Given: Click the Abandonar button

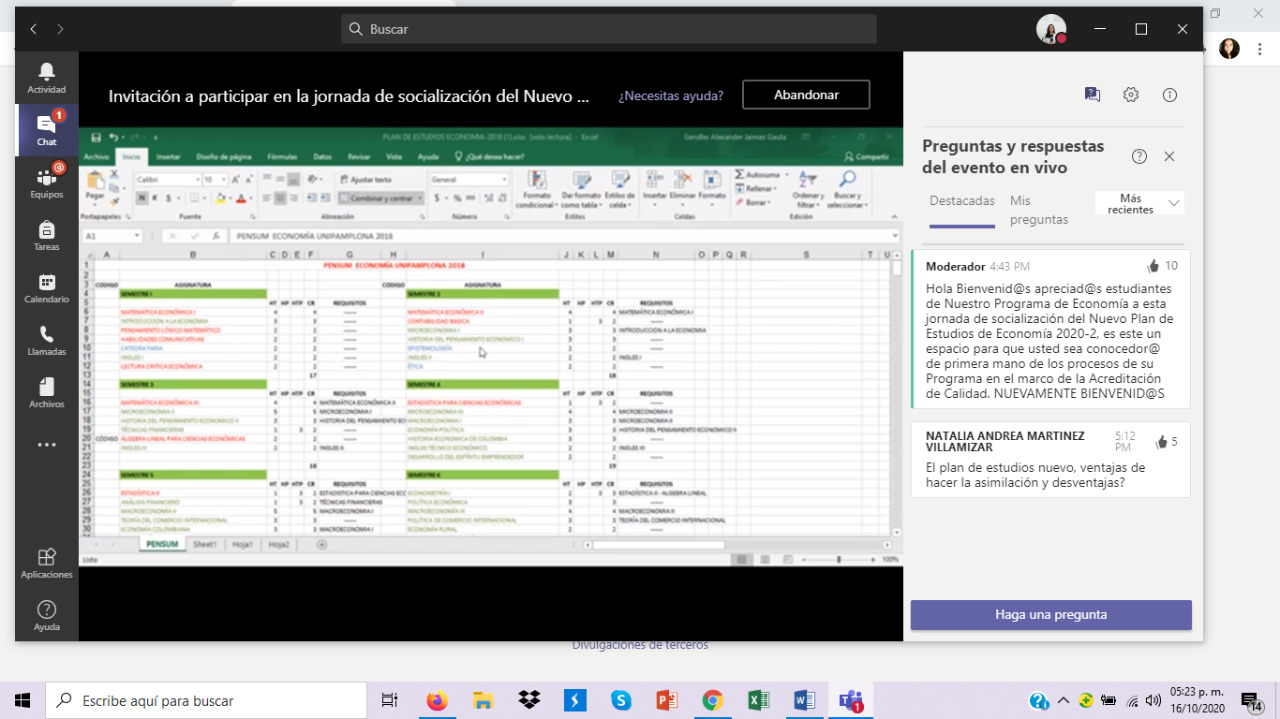Looking at the screenshot, I should [x=806, y=95].
